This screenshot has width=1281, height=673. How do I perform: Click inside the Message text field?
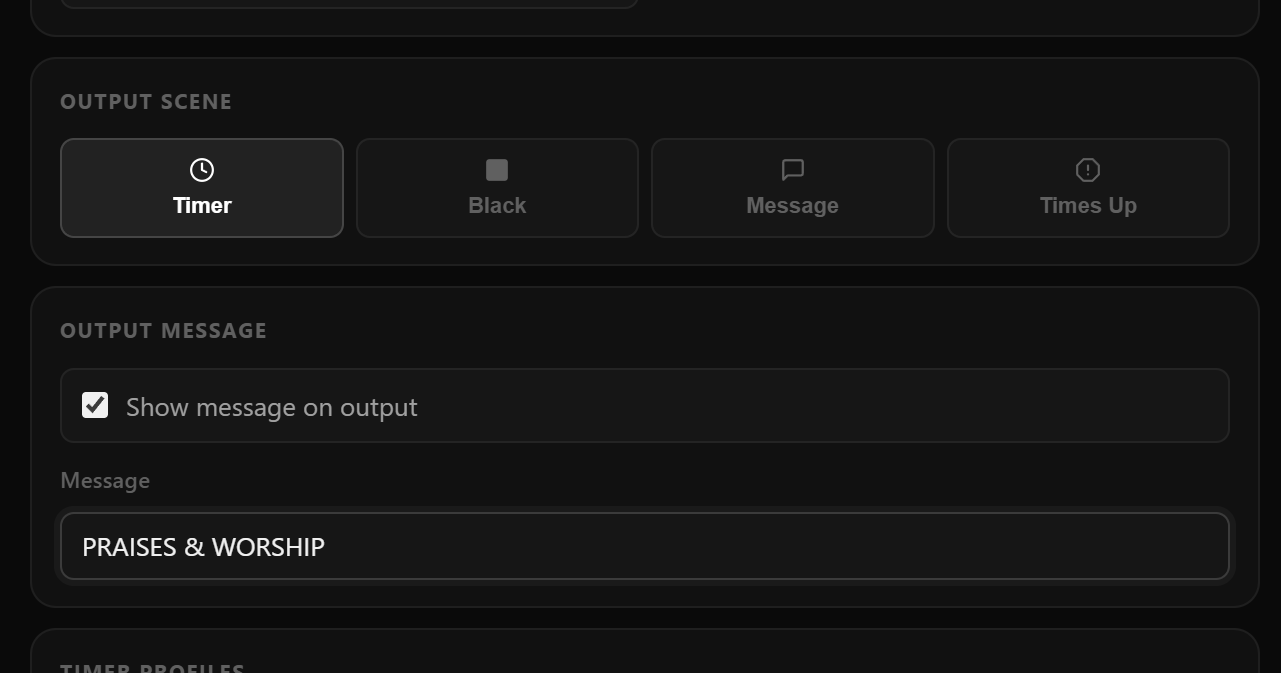(644, 546)
